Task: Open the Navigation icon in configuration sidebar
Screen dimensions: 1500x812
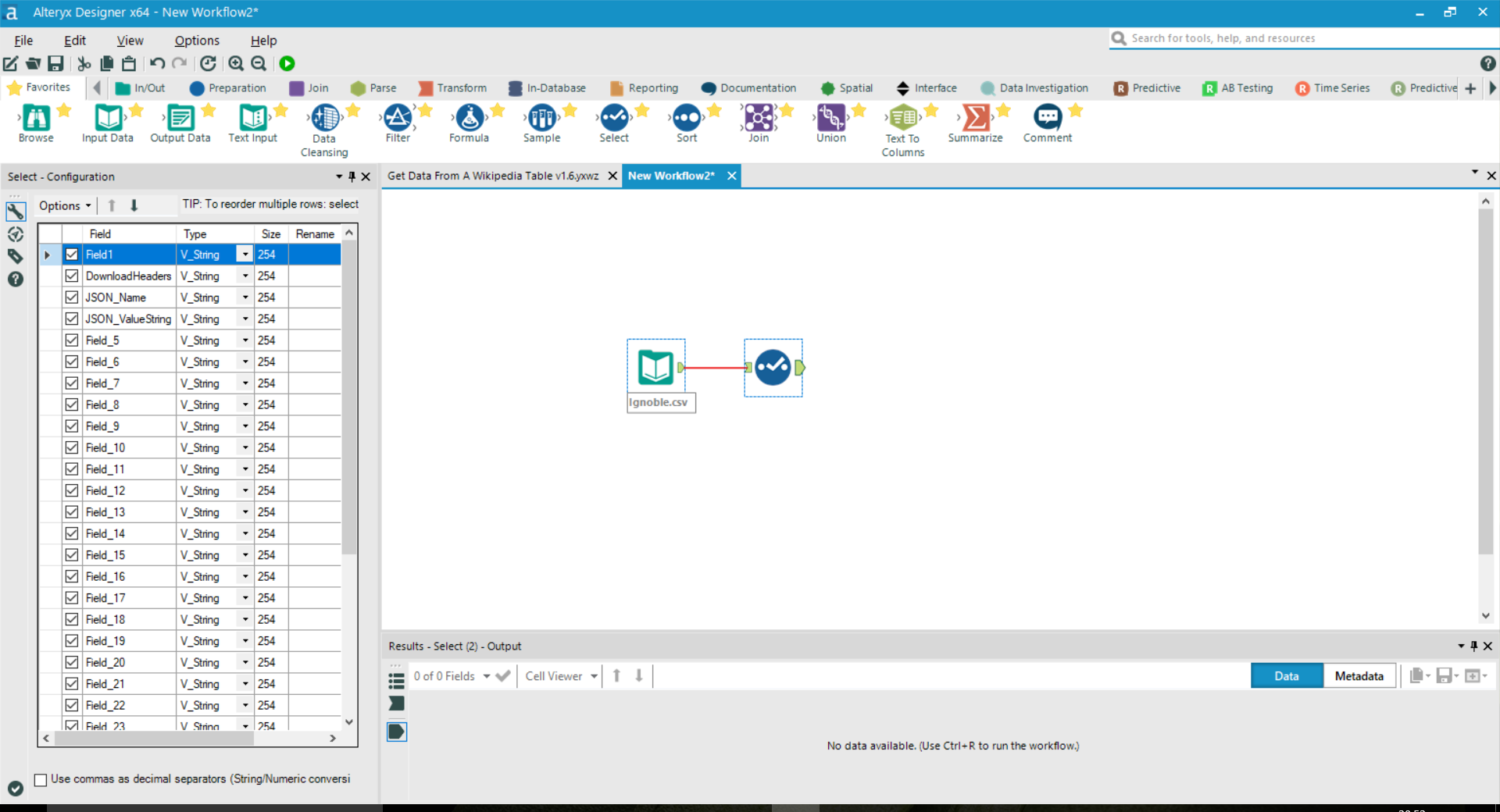Action: click(16, 233)
